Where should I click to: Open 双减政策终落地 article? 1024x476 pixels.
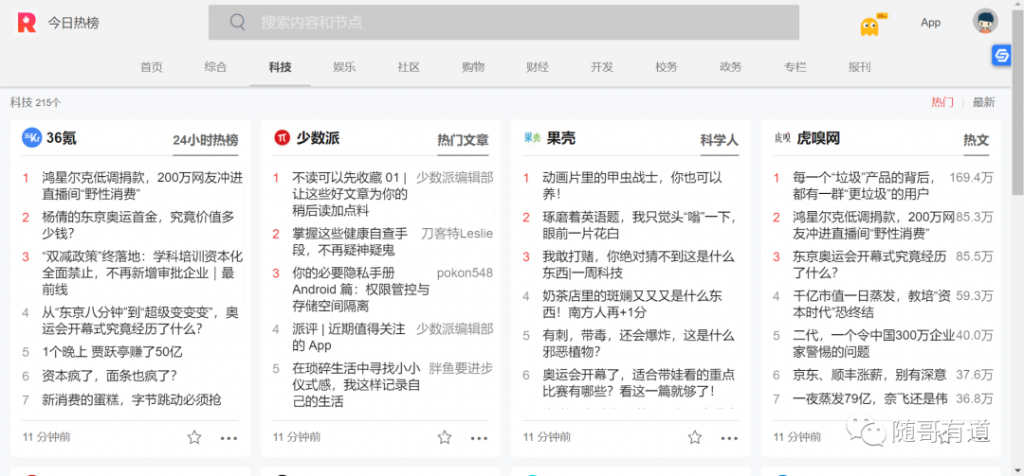142,272
